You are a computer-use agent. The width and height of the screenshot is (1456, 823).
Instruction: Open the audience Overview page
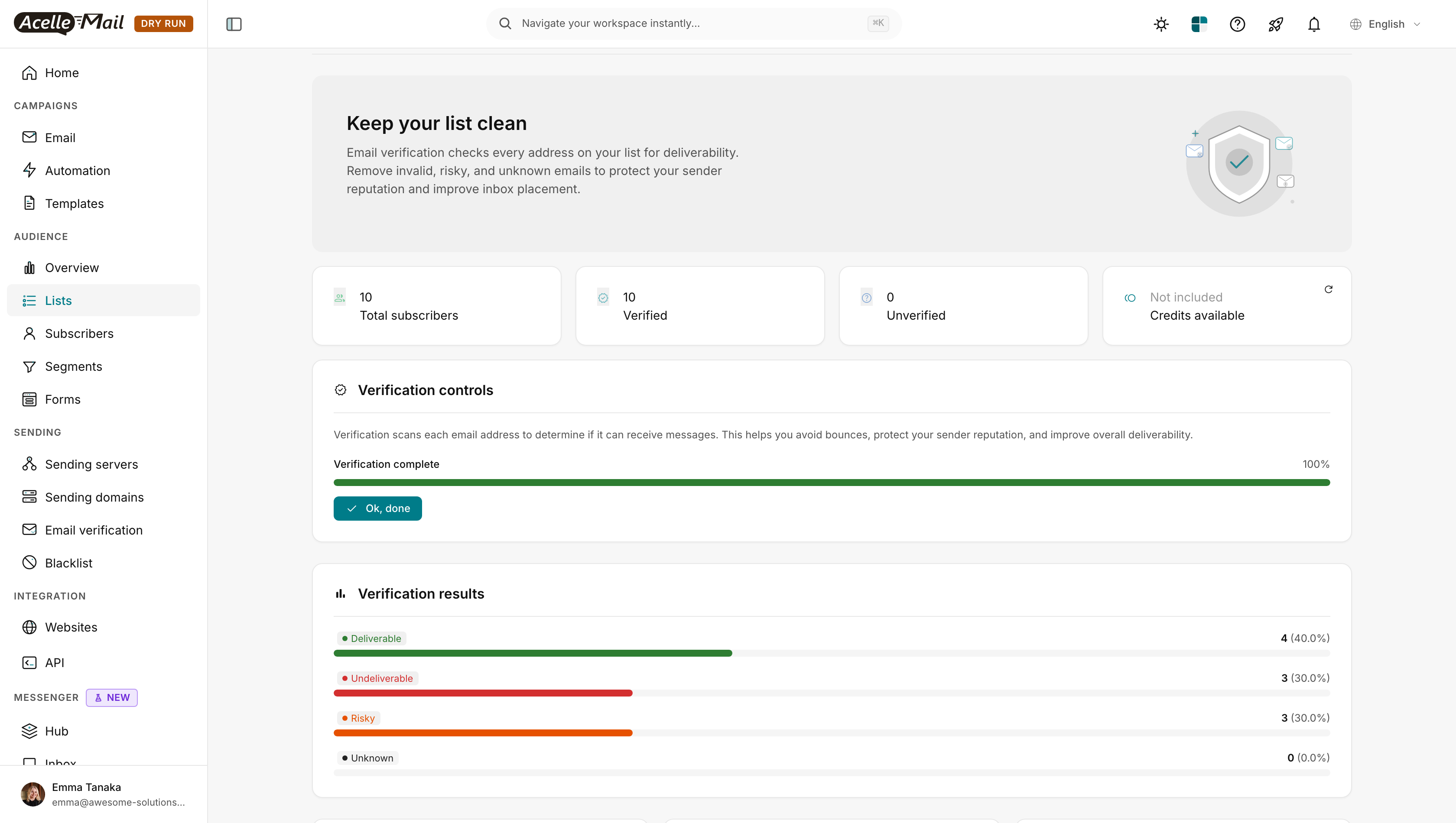[104, 267]
